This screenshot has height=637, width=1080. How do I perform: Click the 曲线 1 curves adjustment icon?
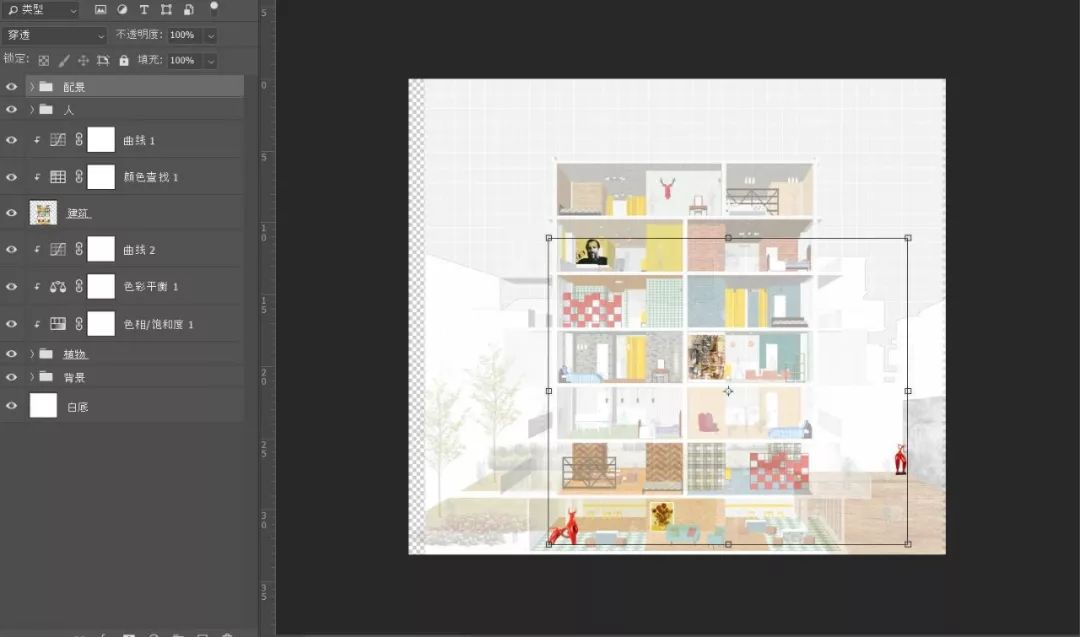click(x=58, y=140)
